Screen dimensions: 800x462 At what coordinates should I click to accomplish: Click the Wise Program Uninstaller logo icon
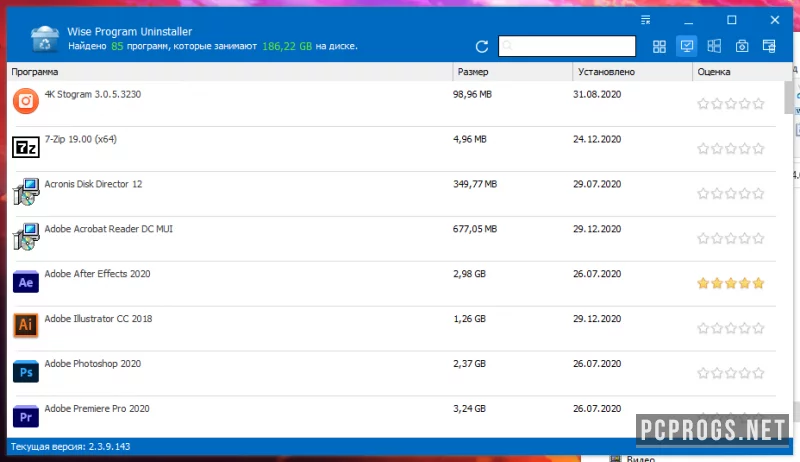tap(44, 39)
